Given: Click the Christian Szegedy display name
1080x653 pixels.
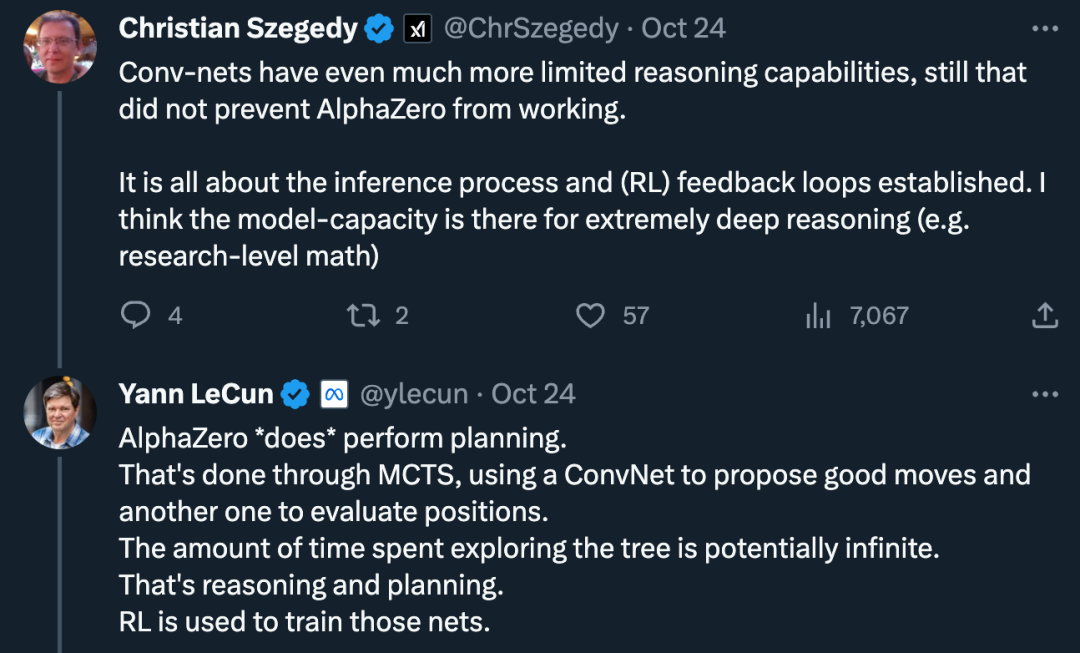Looking at the screenshot, I should pos(238,29).
